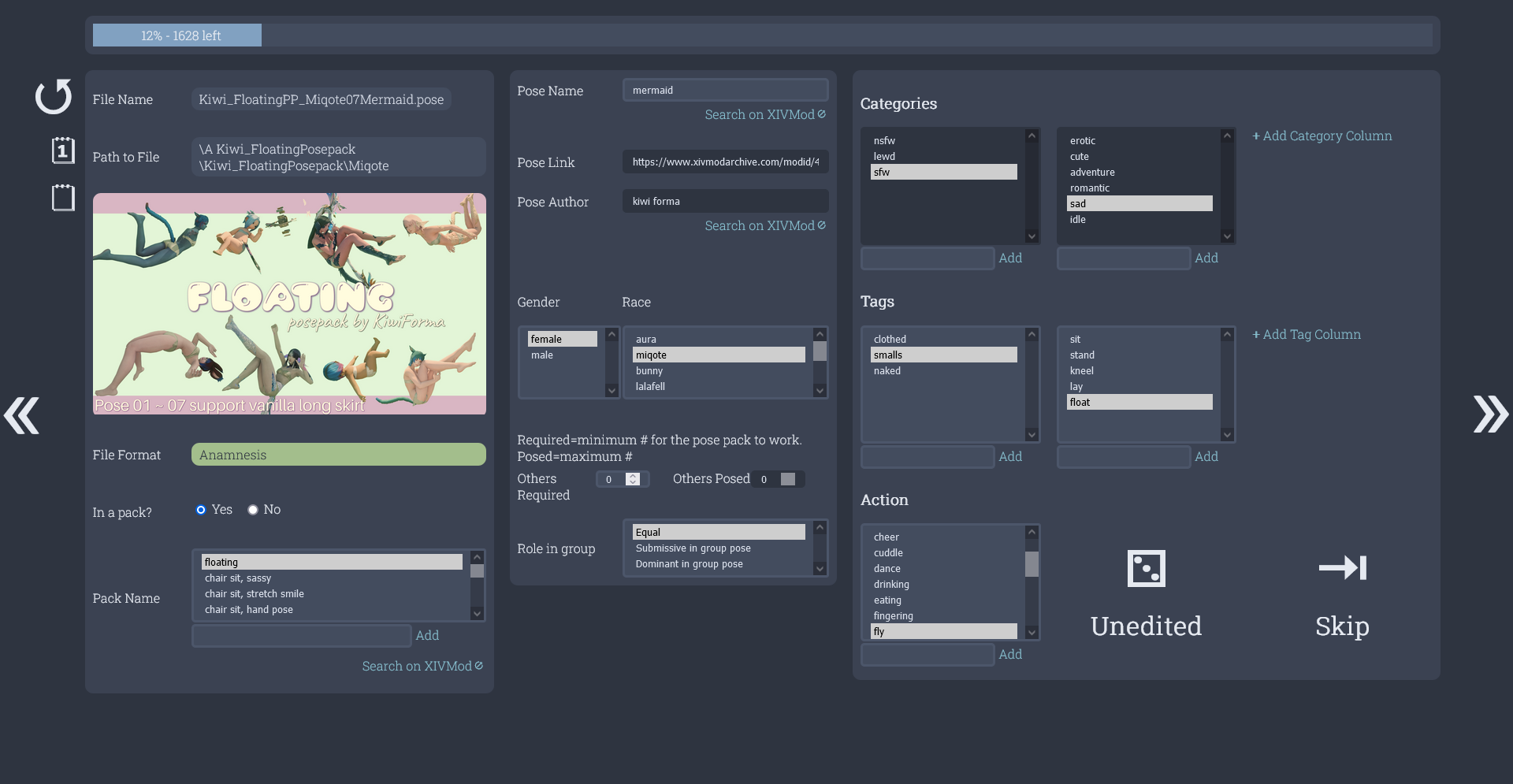This screenshot has height=784, width=1513.
Task: Click the Others Required stepper arrows
Action: click(x=633, y=479)
